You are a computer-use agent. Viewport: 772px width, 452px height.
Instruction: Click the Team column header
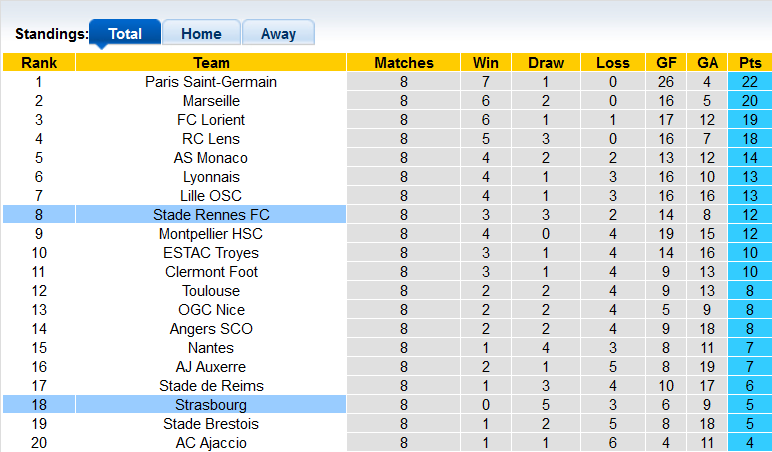pyautogui.click(x=211, y=63)
